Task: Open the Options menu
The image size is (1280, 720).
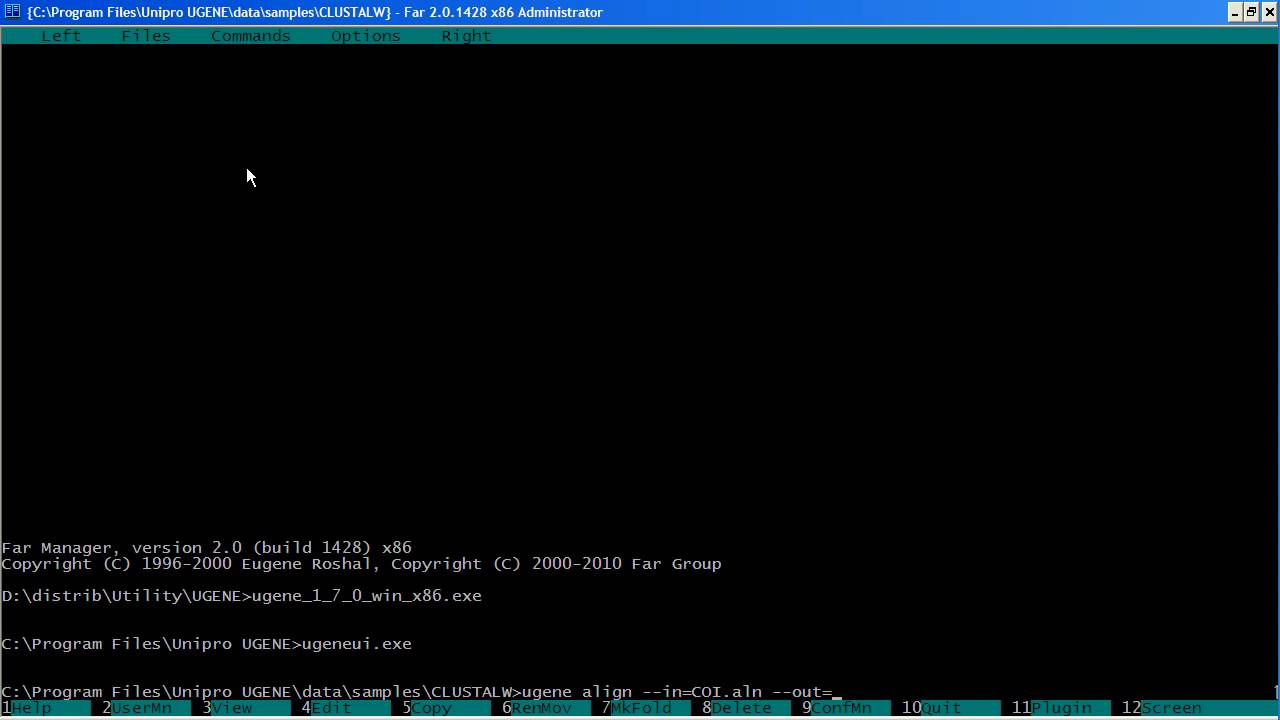Action: [366, 36]
